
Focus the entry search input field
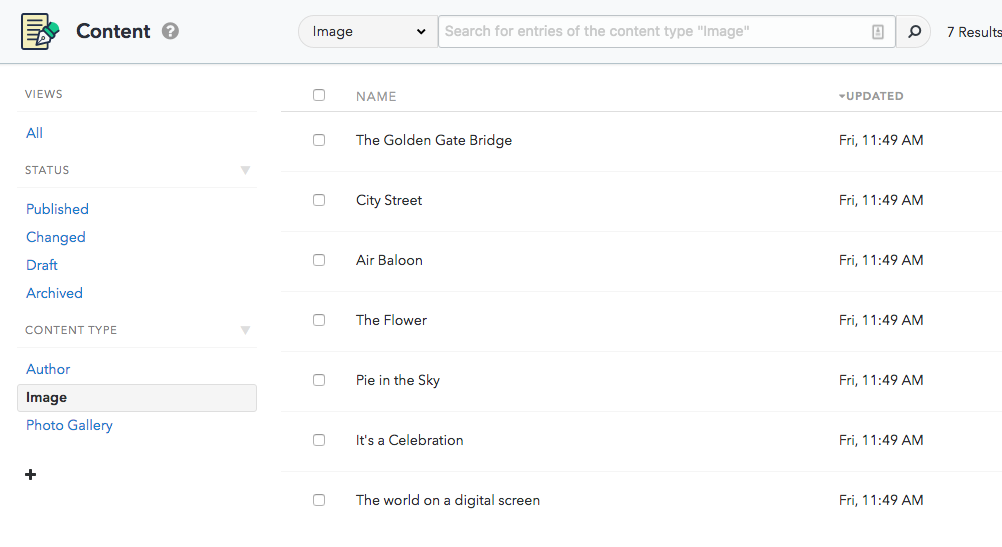tap(655, 31)
